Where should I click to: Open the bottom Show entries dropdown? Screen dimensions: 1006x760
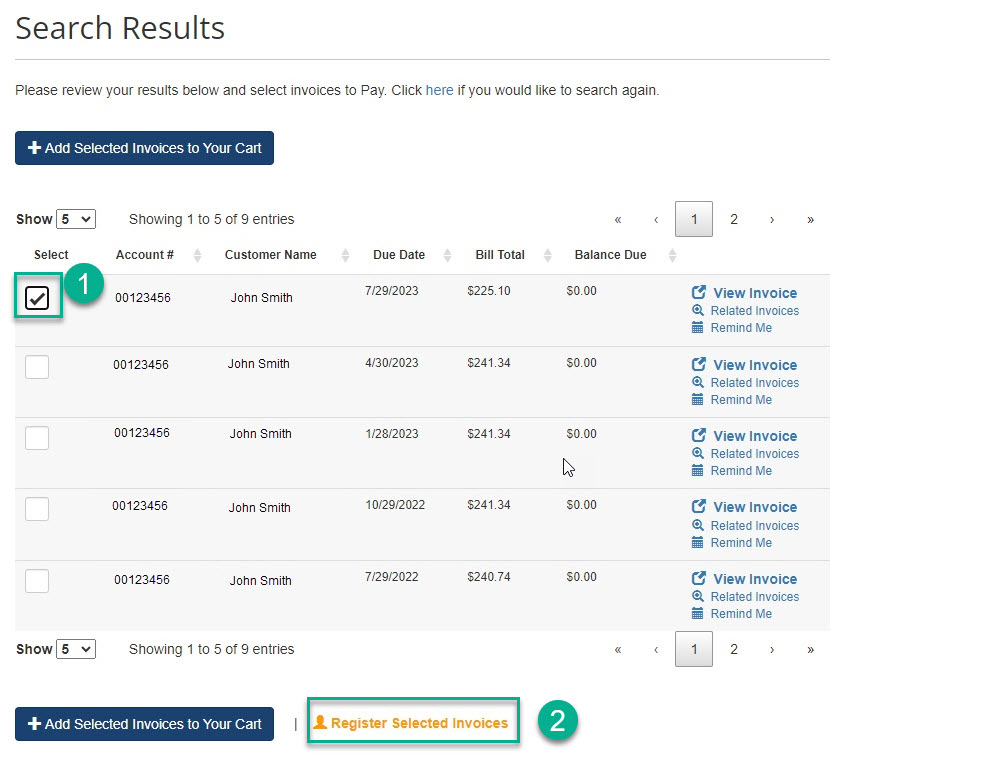click(x=77, y=649)
